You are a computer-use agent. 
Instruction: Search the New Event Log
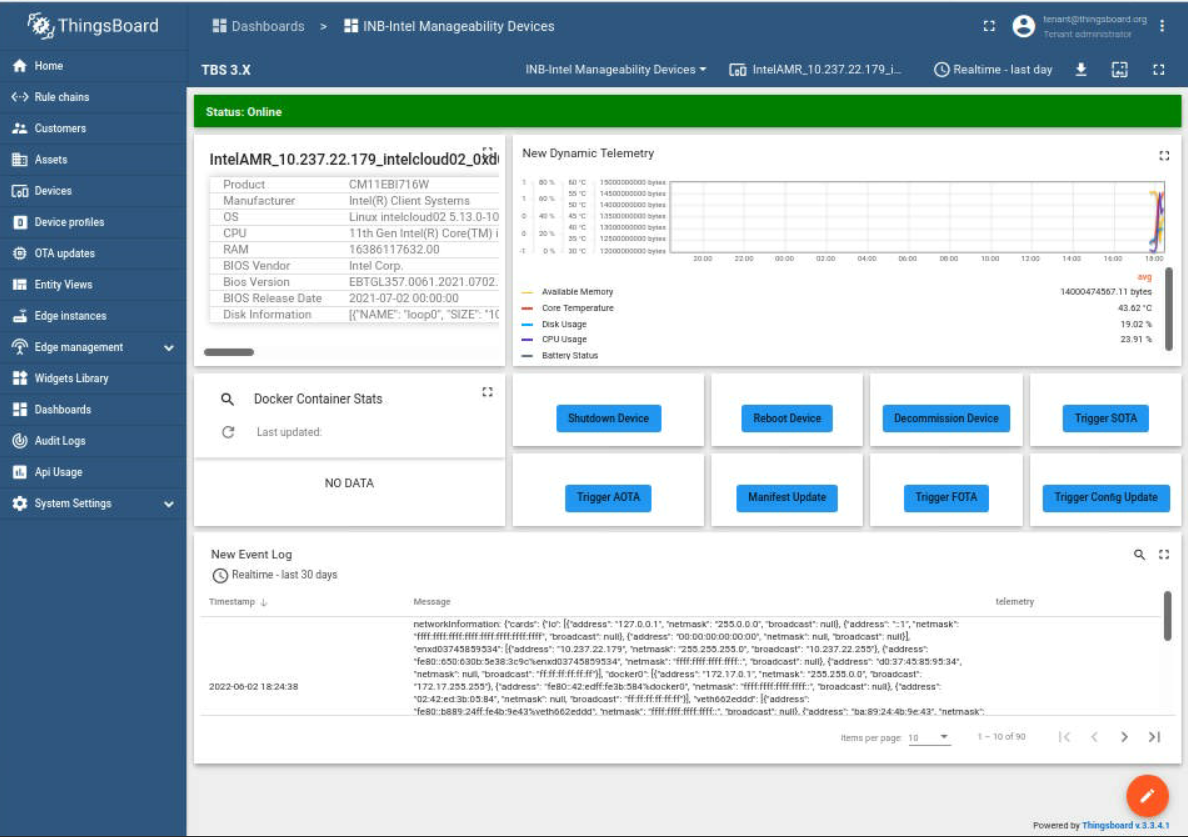click(x=1139, y=554)
